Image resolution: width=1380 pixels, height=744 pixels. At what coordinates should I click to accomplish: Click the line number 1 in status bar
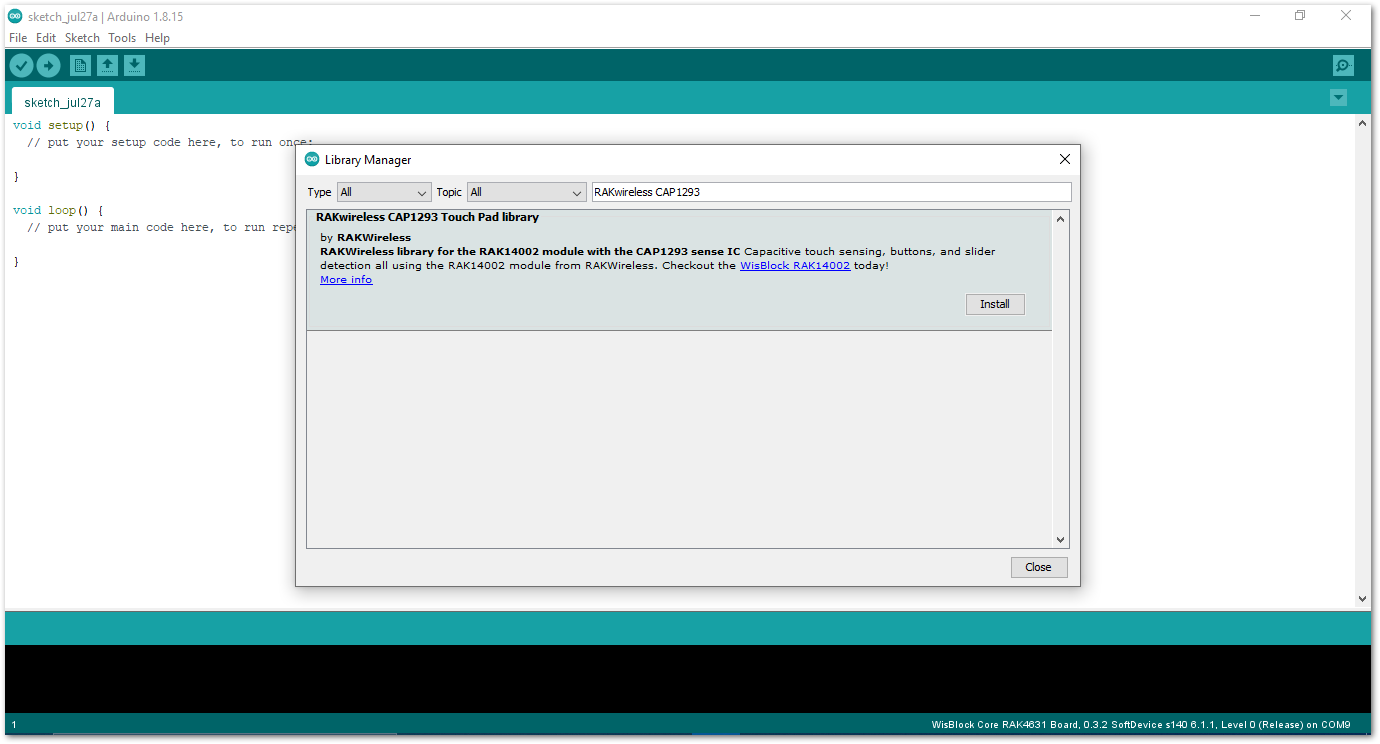click(x=13, y=725)
